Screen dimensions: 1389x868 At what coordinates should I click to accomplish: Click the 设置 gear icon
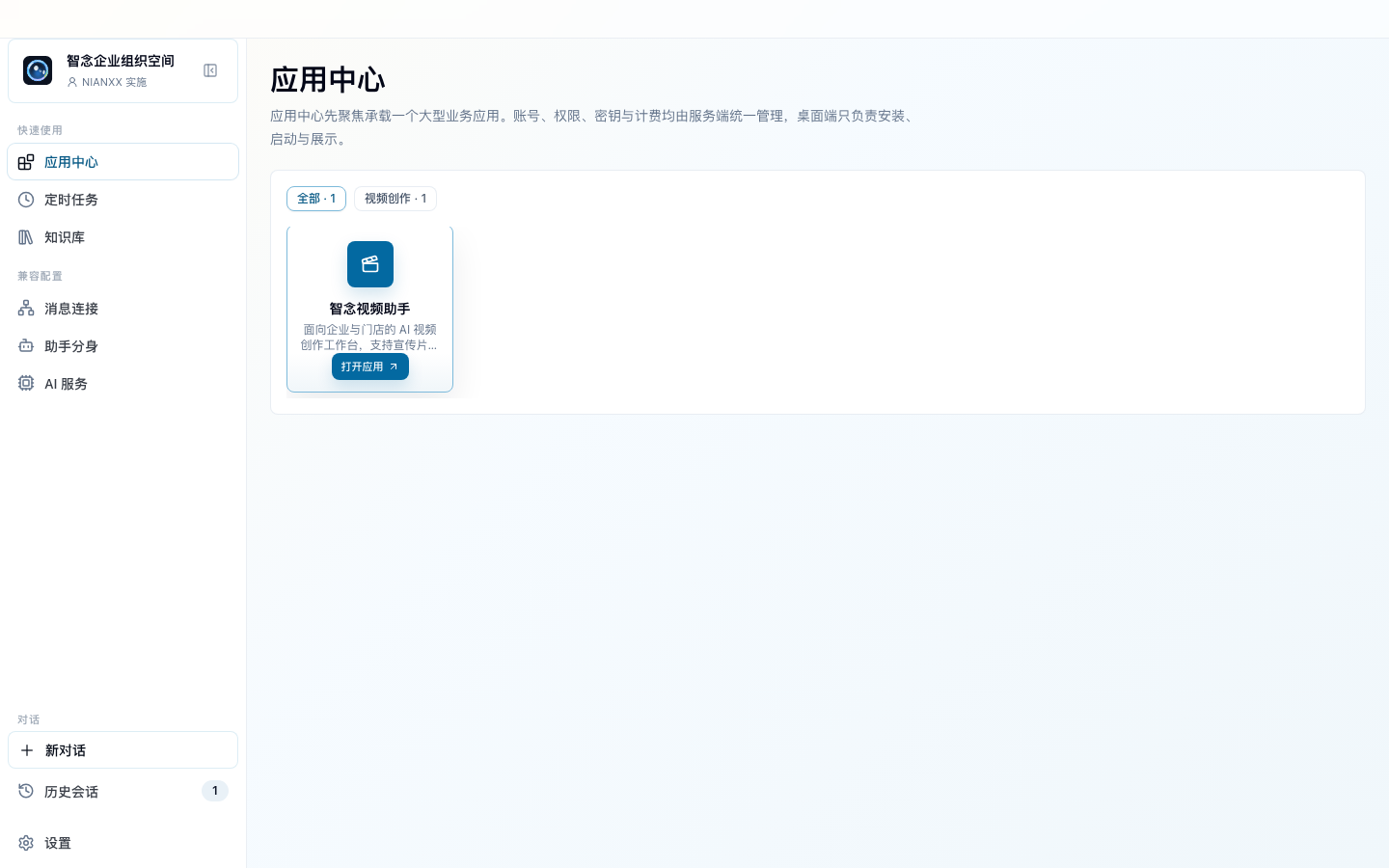click(26, 843)
